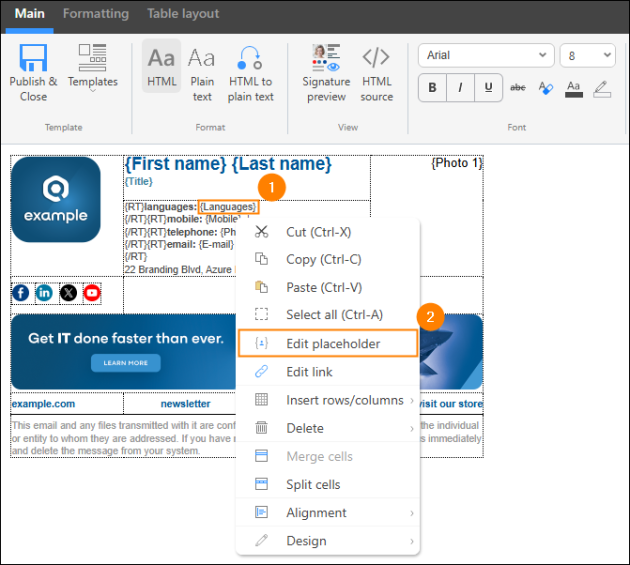Select the {Languages} placeholder
The image size is (630, 565).
229,207
